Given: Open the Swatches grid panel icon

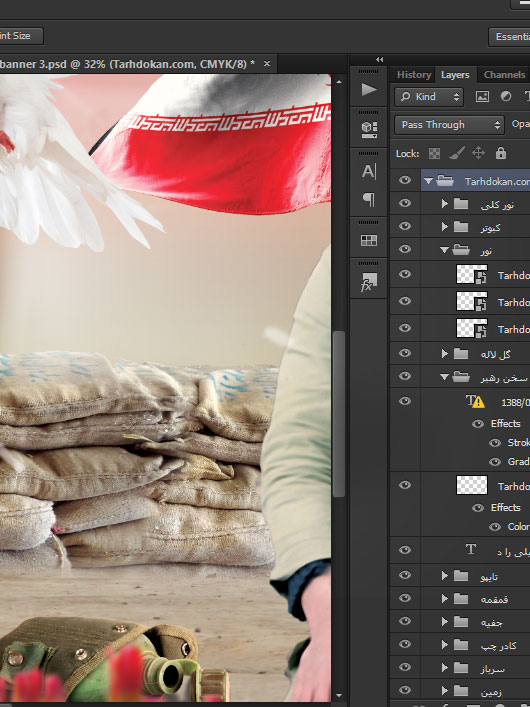Looking at the screenshot, I should pyautogui.click(x=369, y=240).
